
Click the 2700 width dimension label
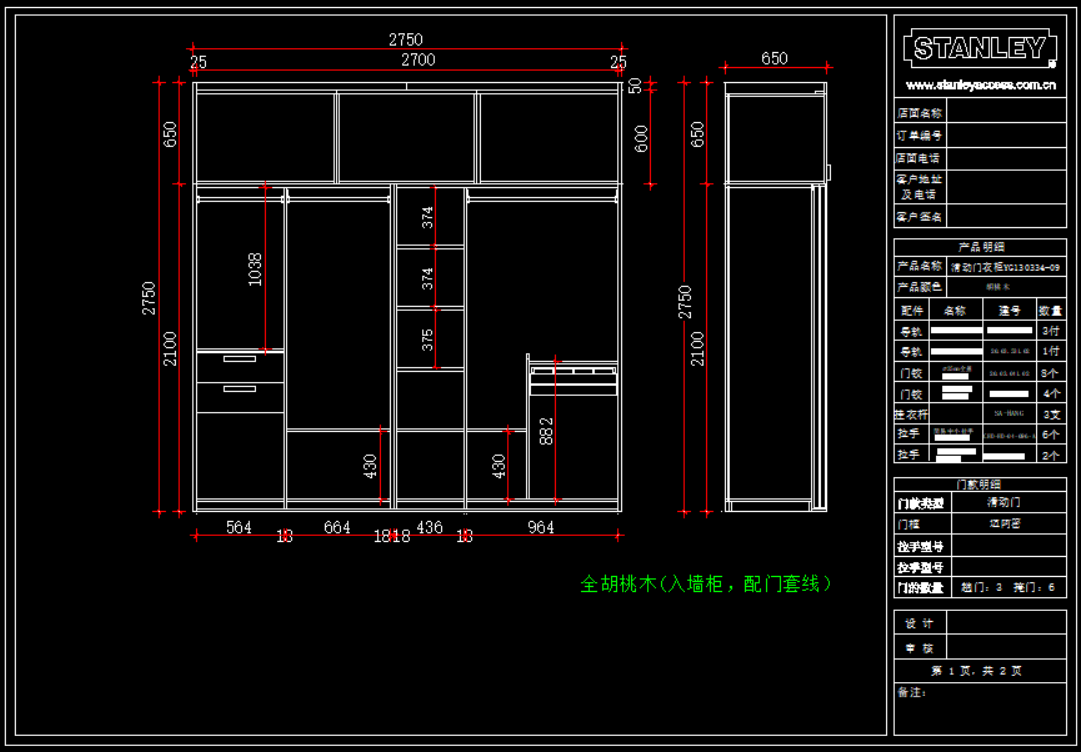tap(418, 60)
